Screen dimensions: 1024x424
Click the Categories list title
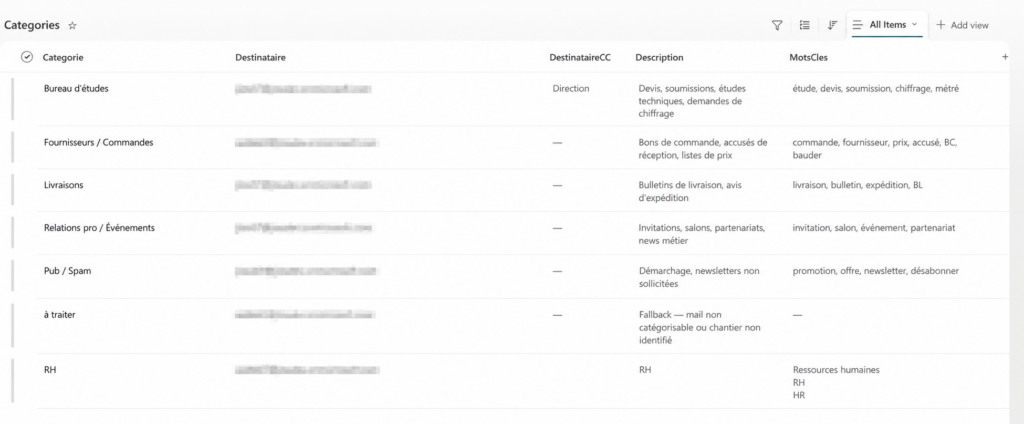(x=31, y=25)
